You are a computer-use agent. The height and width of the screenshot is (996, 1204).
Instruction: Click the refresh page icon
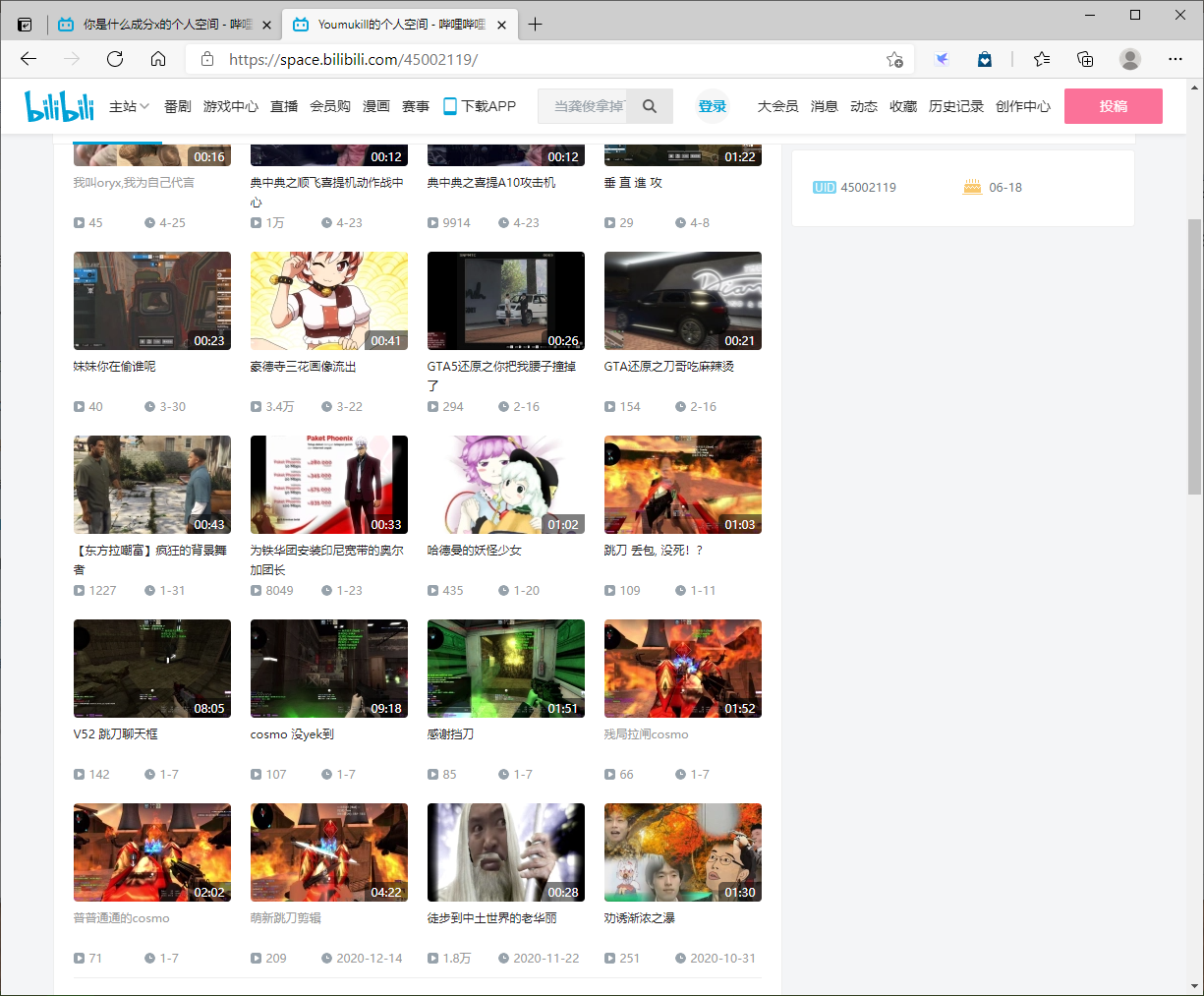[x=114, y=59]
